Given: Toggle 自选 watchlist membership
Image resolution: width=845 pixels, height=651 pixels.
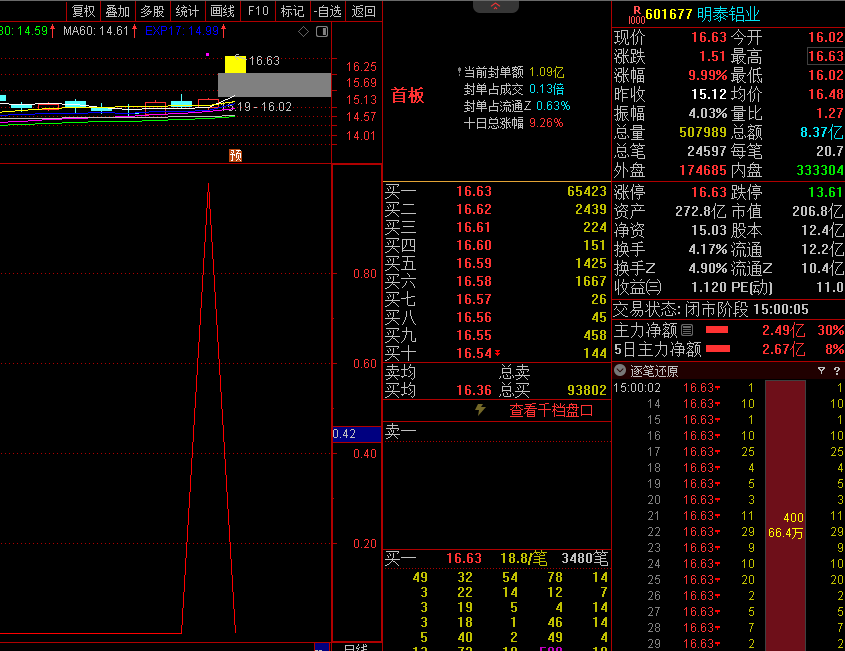Looking at the screenshot, I should tap(326, 11).
